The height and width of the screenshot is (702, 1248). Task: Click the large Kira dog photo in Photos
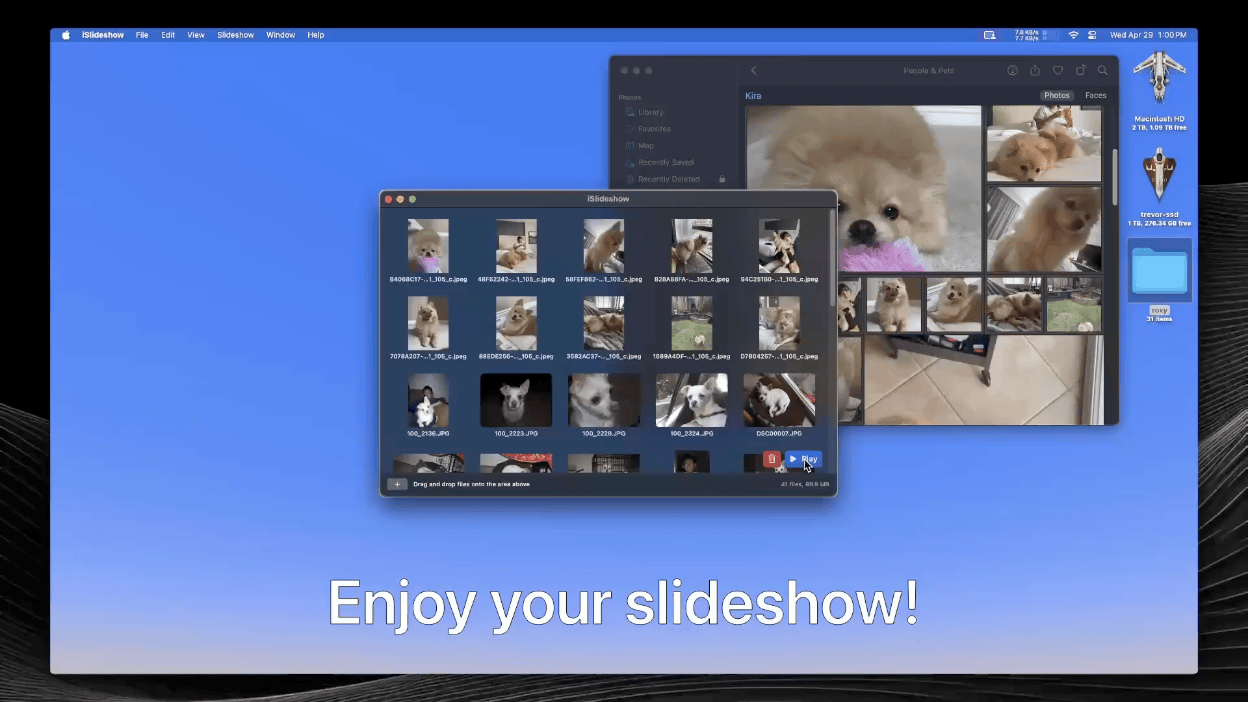point(864,188)
